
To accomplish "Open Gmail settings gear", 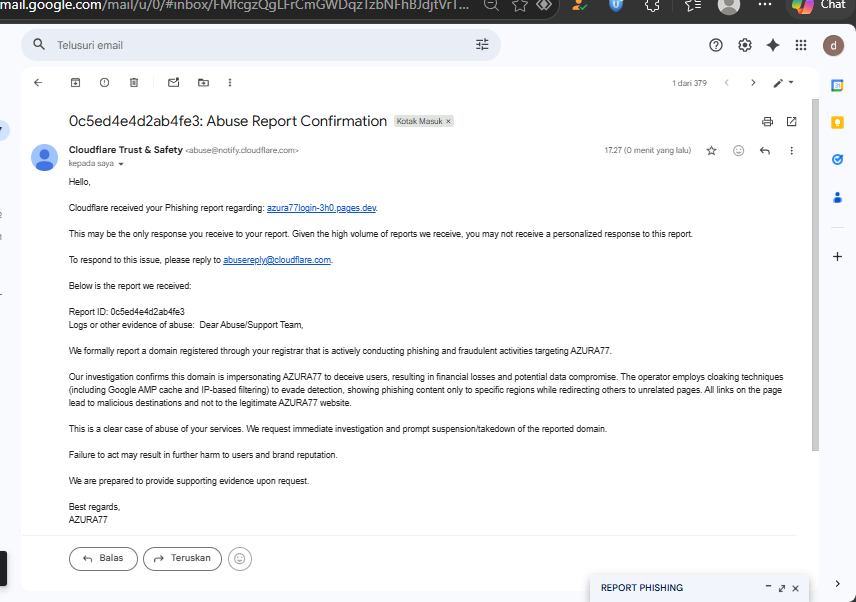I will (745, 45).
